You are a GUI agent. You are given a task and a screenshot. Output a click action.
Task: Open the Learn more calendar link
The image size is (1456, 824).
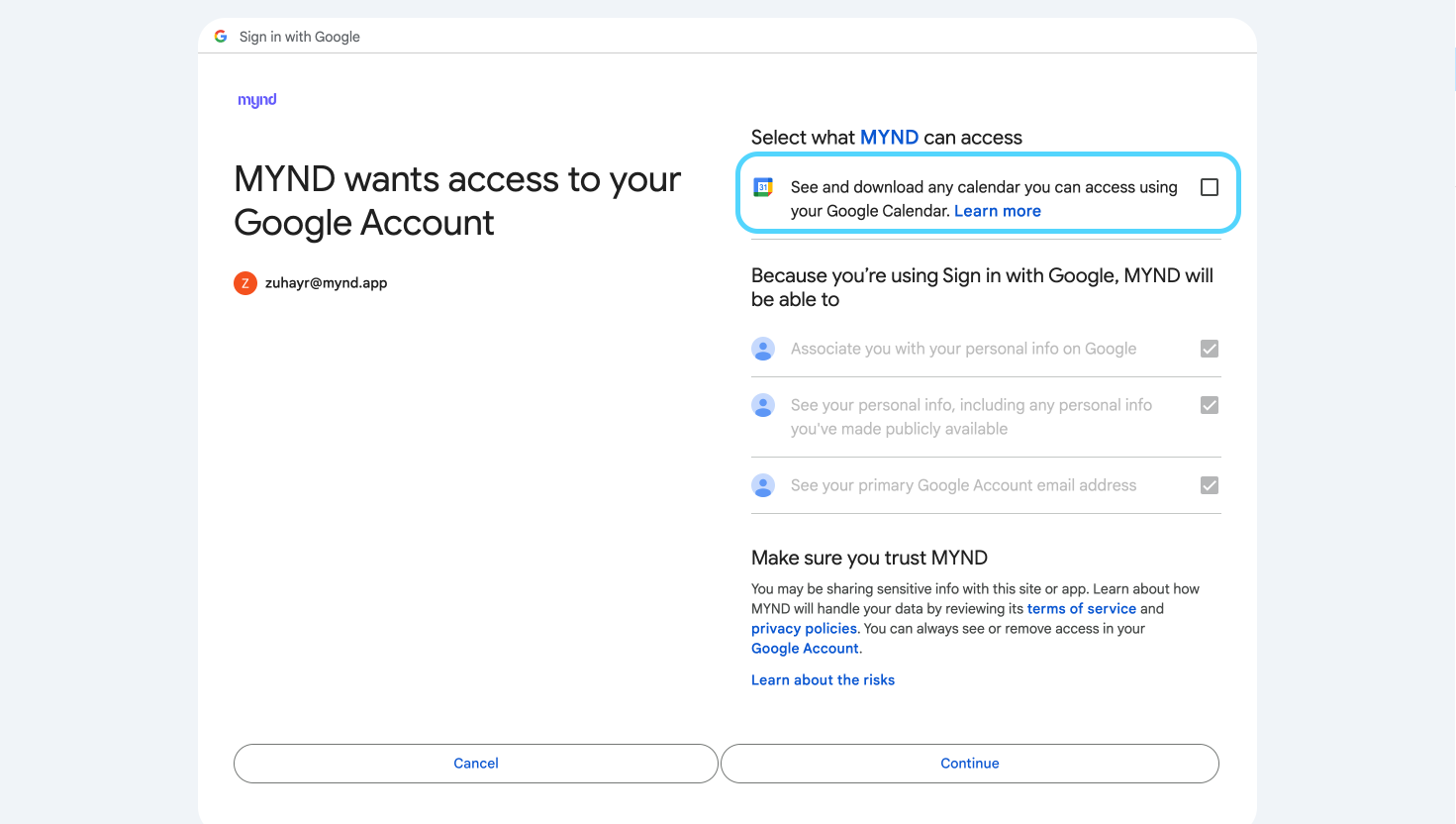(x=998, y=211)
